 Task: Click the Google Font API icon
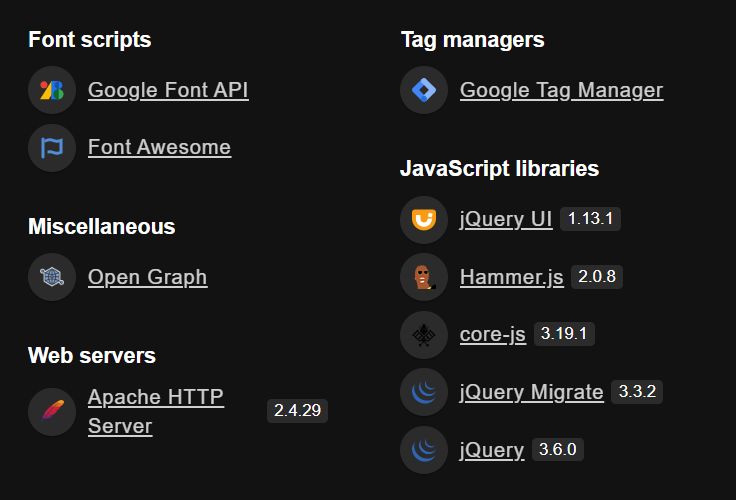click(52, 90)
